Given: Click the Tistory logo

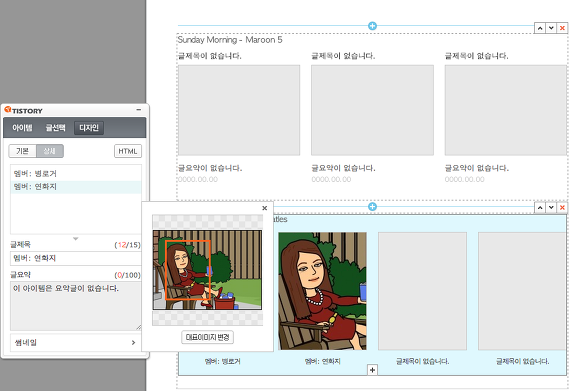Looking at the screenshot, I should pos(24,110).
